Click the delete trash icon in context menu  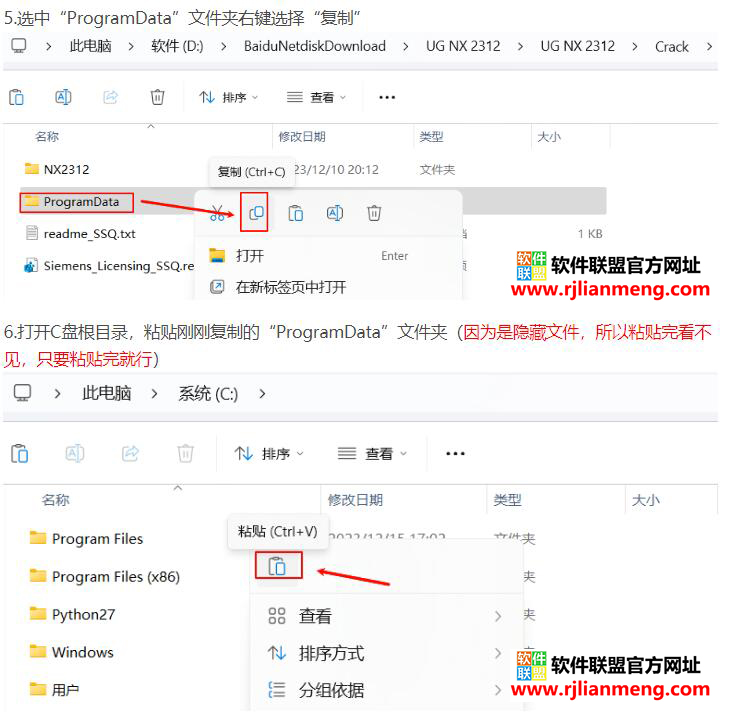(x=374, y=213)
